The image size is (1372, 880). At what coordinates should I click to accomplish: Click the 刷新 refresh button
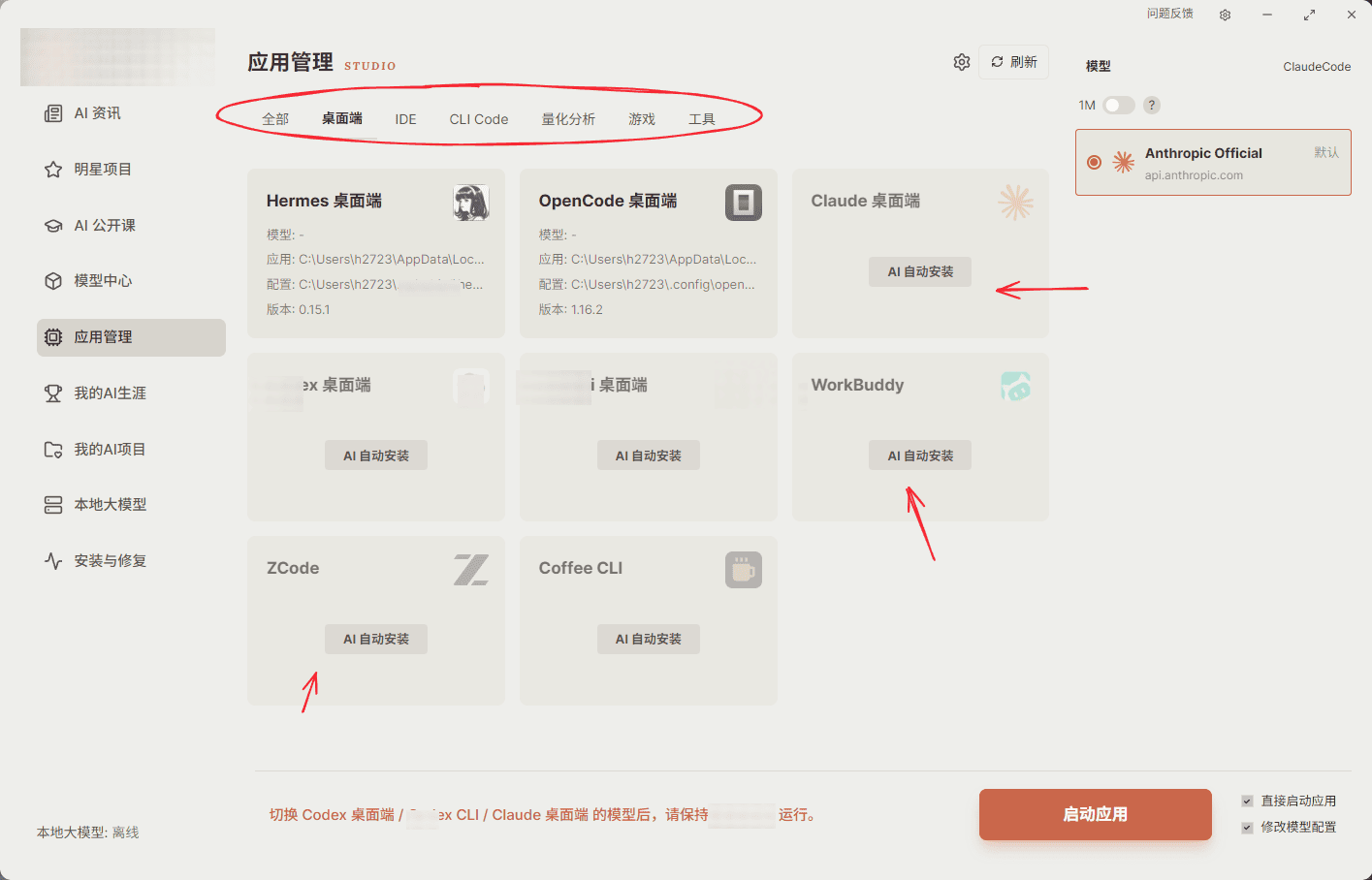click(x=1013, y=62)
